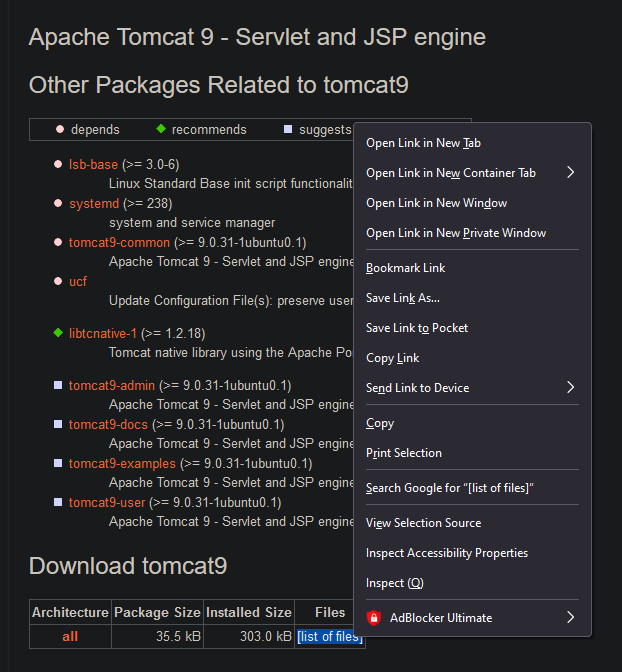Expand the AdBlocker Ultimate submenu arrow

[571, 618]
